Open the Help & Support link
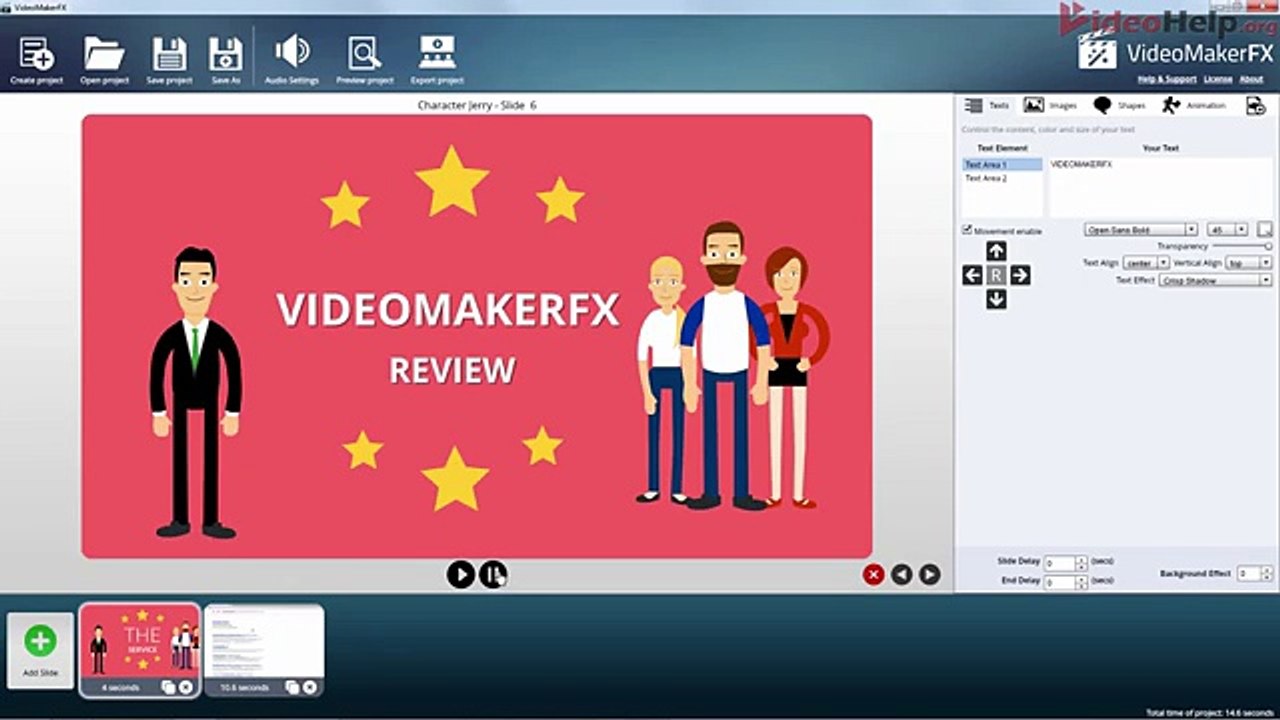 pyautogui.click(x=1167, y=79)
